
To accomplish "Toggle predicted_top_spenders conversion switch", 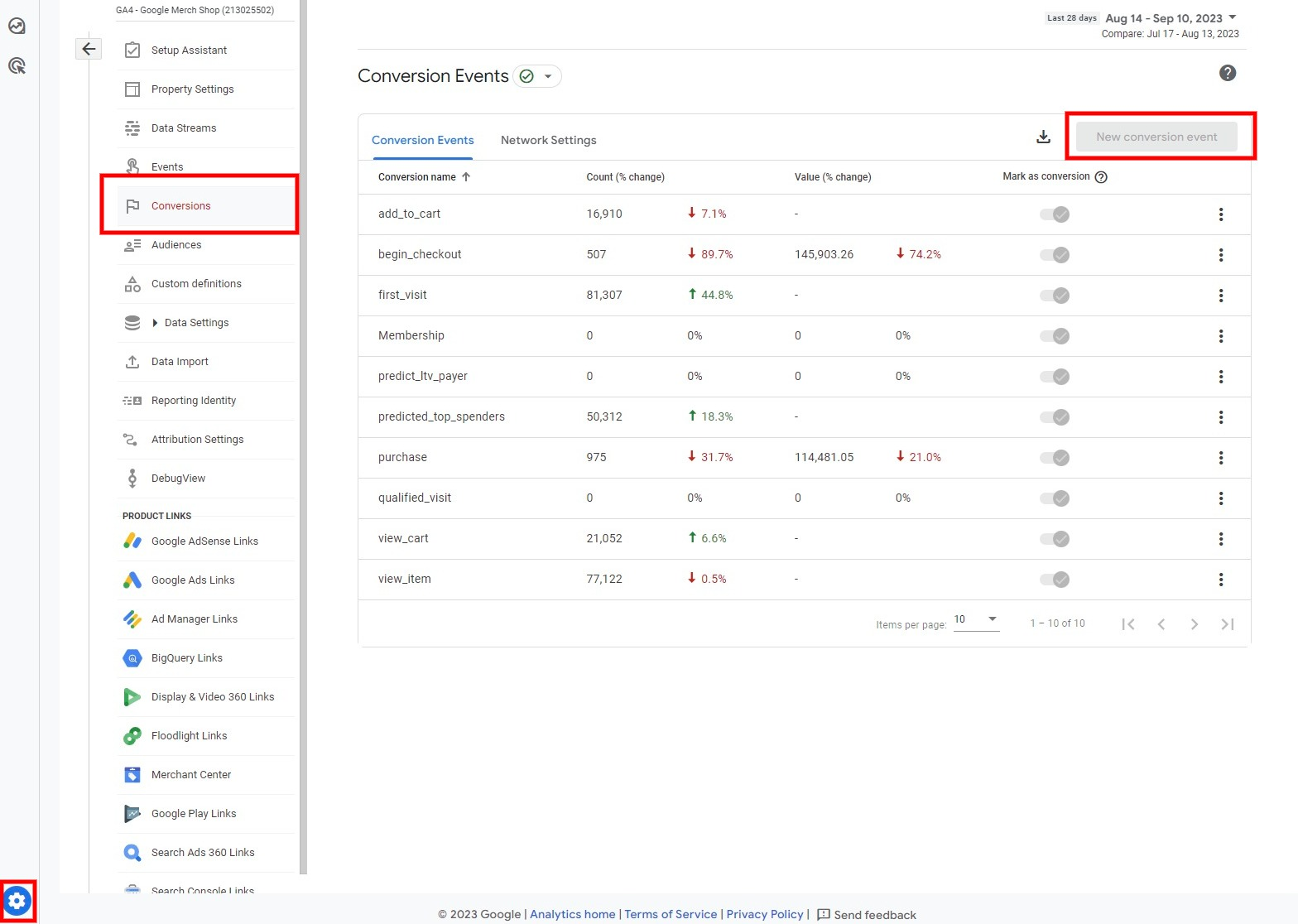I will pyautogui.click(x=1055, y=417).
